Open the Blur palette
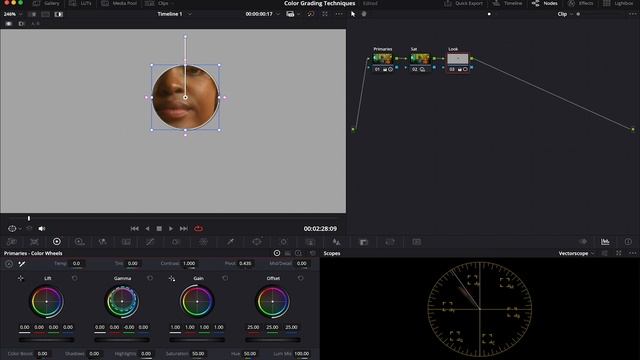Viewport: 640px width, 360px height. pyautogui.click(x=336, y=242)
